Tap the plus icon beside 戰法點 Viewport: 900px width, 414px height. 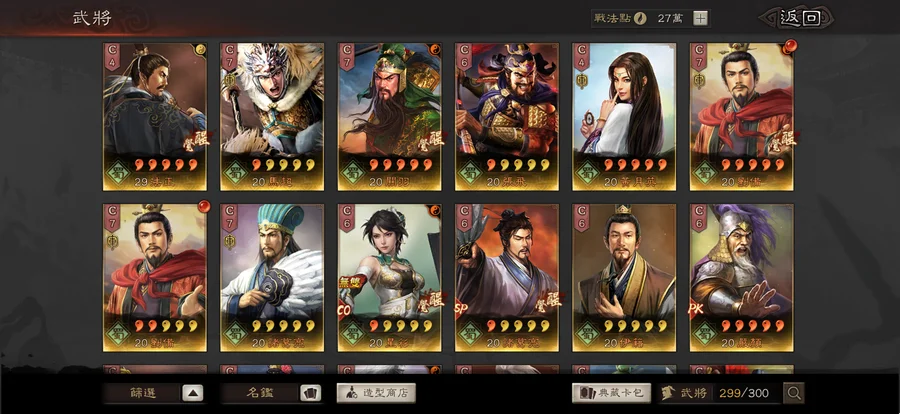(x=700, y=18)
